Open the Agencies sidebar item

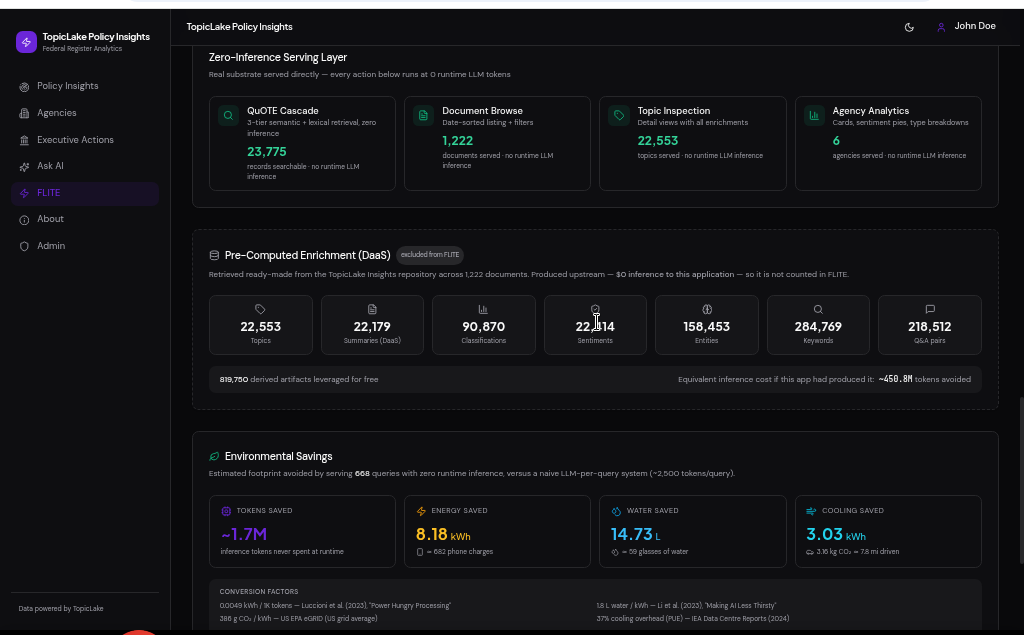[85, 113]
